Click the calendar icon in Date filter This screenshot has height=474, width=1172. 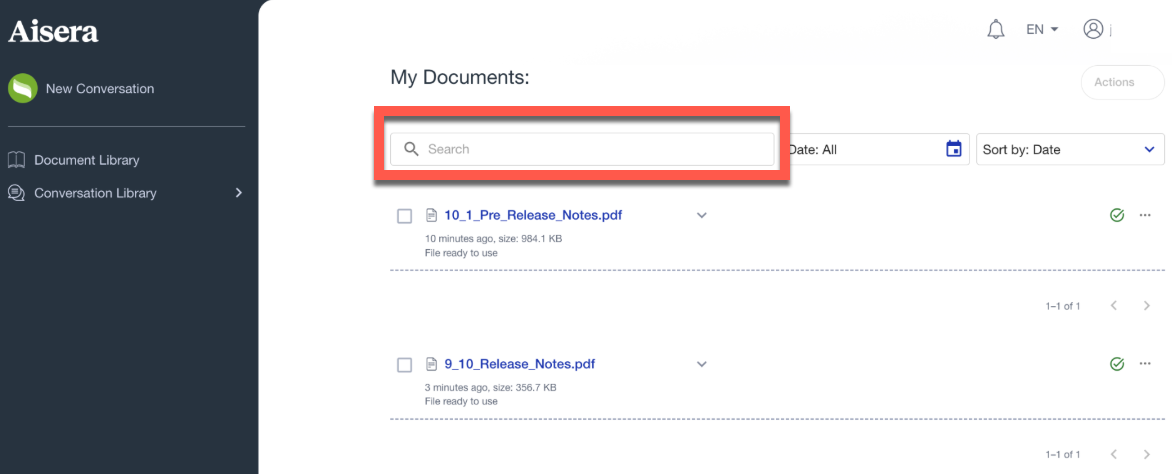point(954,149)
